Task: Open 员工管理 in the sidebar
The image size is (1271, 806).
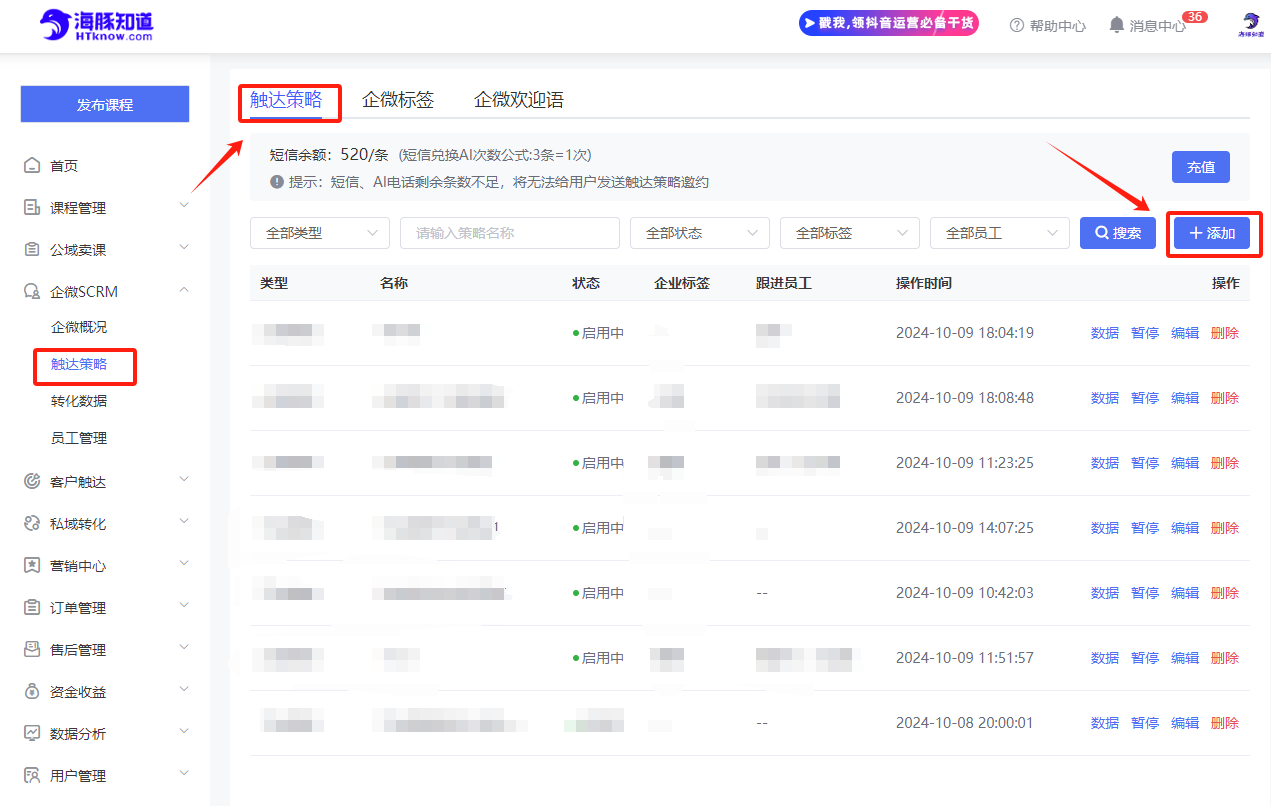Action: [79, 438]
